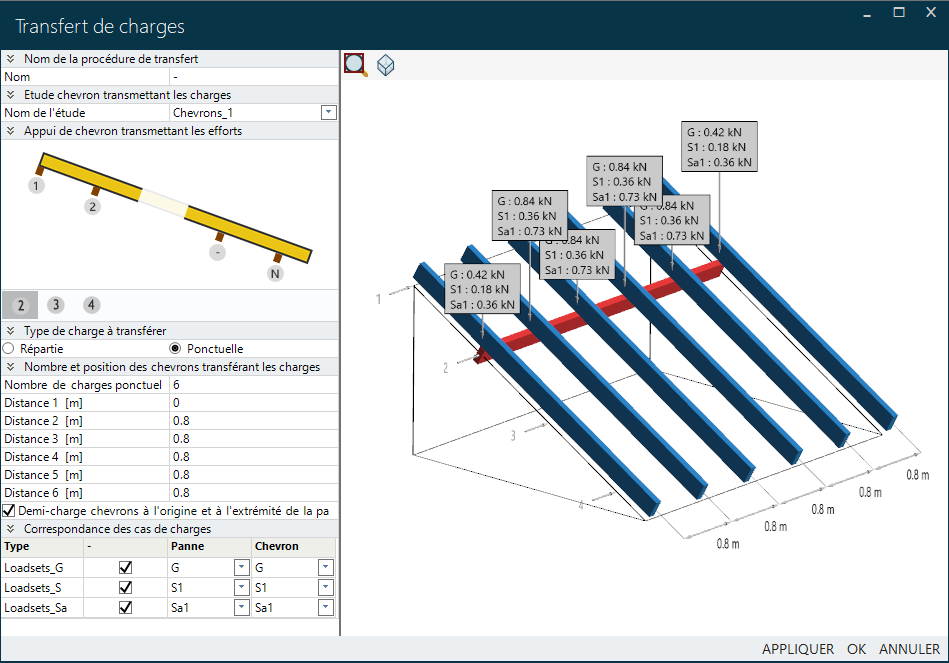The image size is (949, 663).
Task: Click the lower-left G : 0.42 kN load label
Action: point(482,289)
